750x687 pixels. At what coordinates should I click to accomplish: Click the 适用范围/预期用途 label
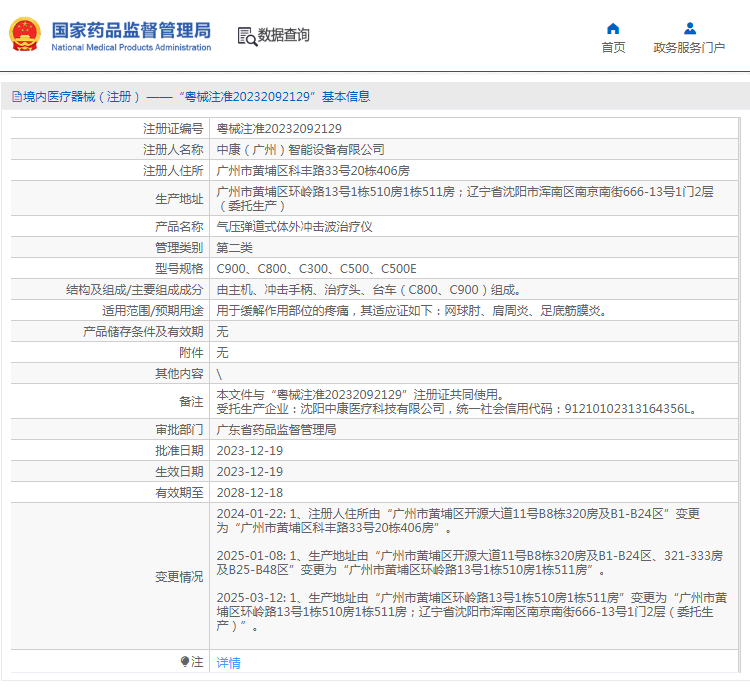pos(153,311)
